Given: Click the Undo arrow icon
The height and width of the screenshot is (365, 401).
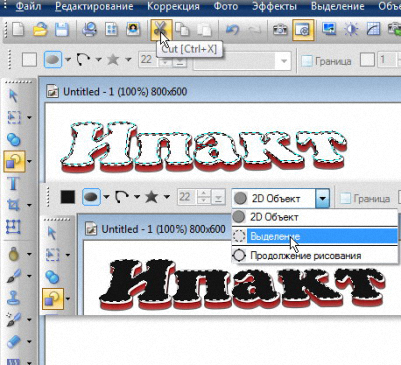Looking at the screenshot, I should [x=232, y=30].
